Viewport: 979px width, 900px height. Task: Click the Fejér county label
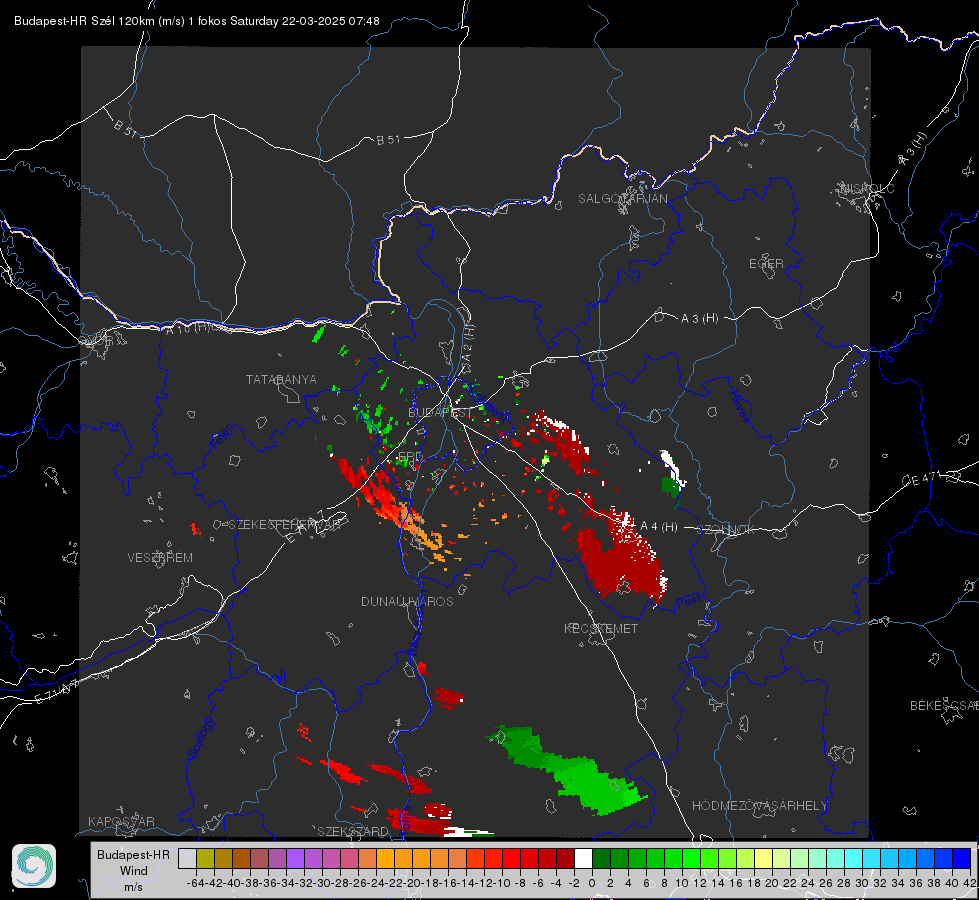[x=223, y=437]
